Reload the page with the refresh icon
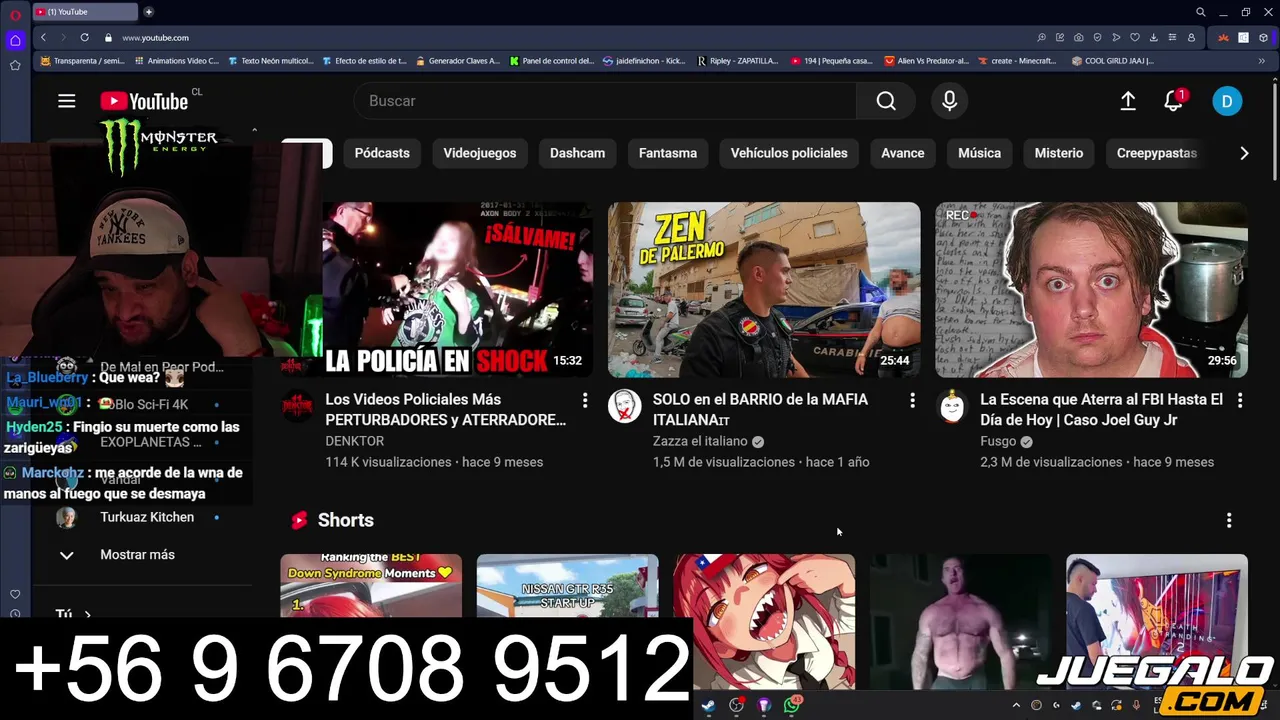1280x720 pixels. [84, 37]
